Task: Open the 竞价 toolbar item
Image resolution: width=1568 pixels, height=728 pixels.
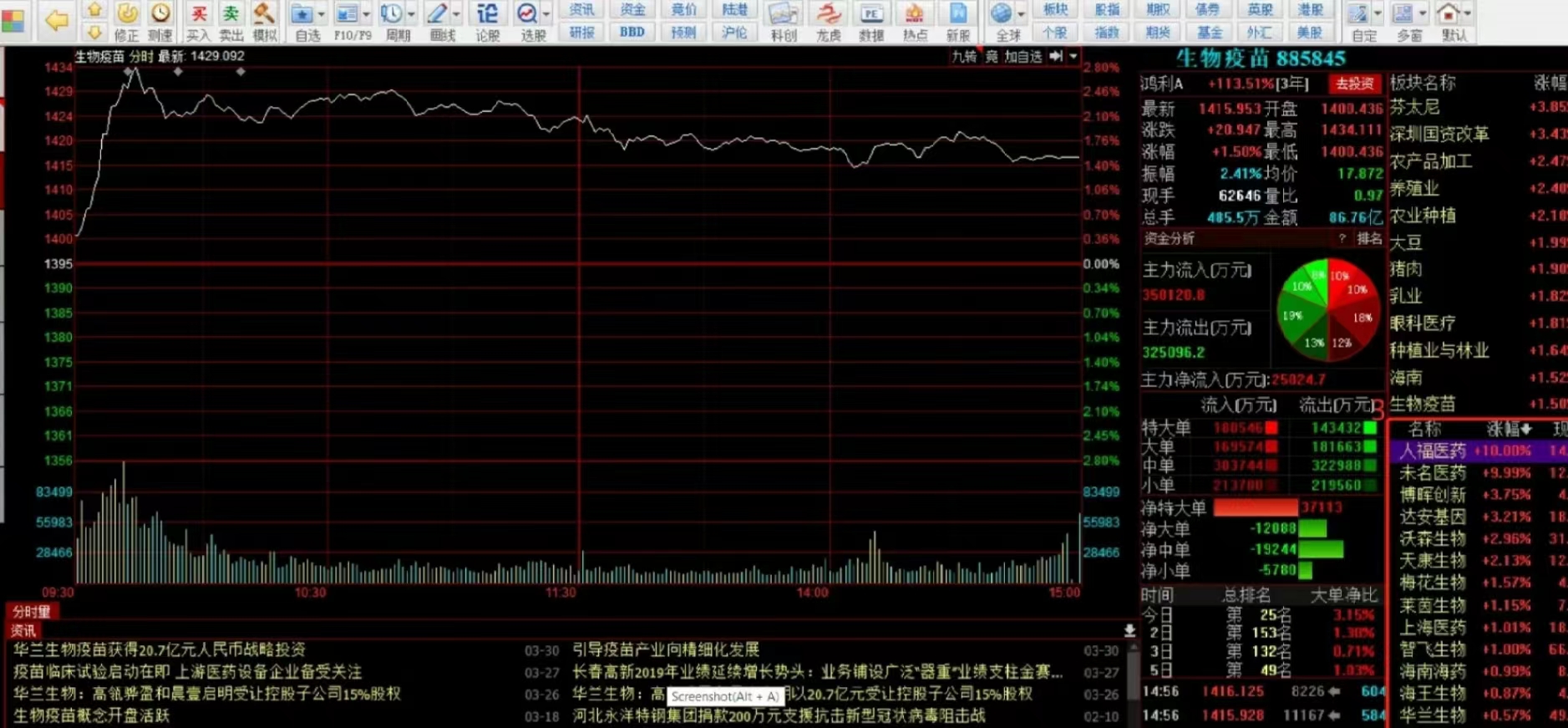Action: pos(683,10)
